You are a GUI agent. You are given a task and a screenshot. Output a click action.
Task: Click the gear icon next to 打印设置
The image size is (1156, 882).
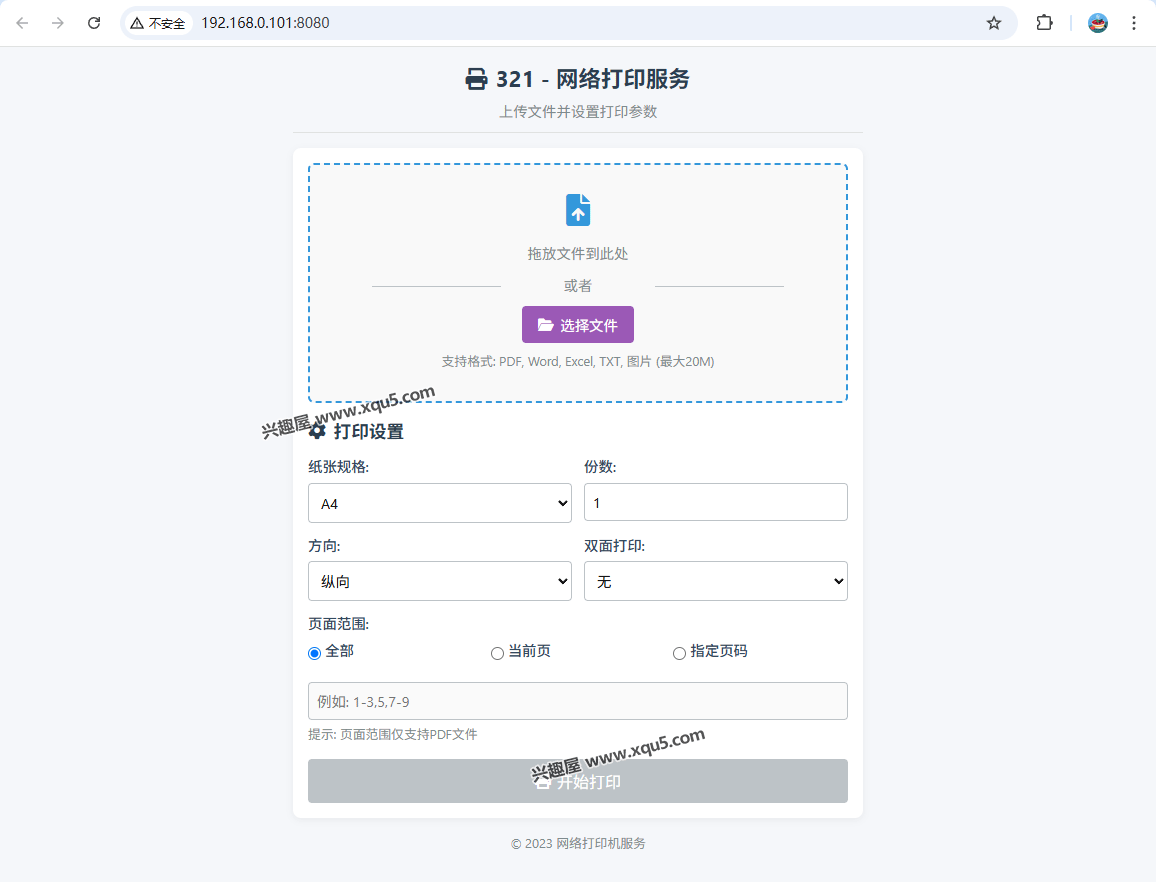pos(318,431)
